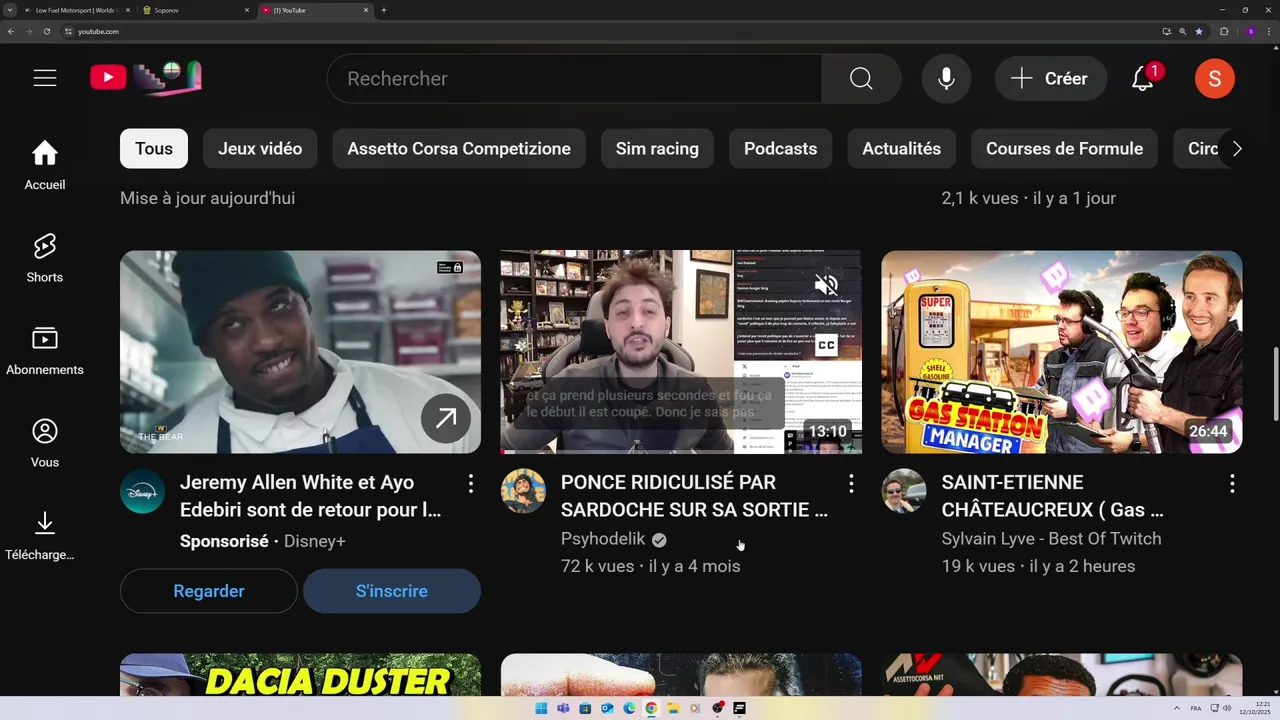This screenshot has width=1280, height=720.
Task: Open Chrome extensions puzzle icon
Action: 1224,31
